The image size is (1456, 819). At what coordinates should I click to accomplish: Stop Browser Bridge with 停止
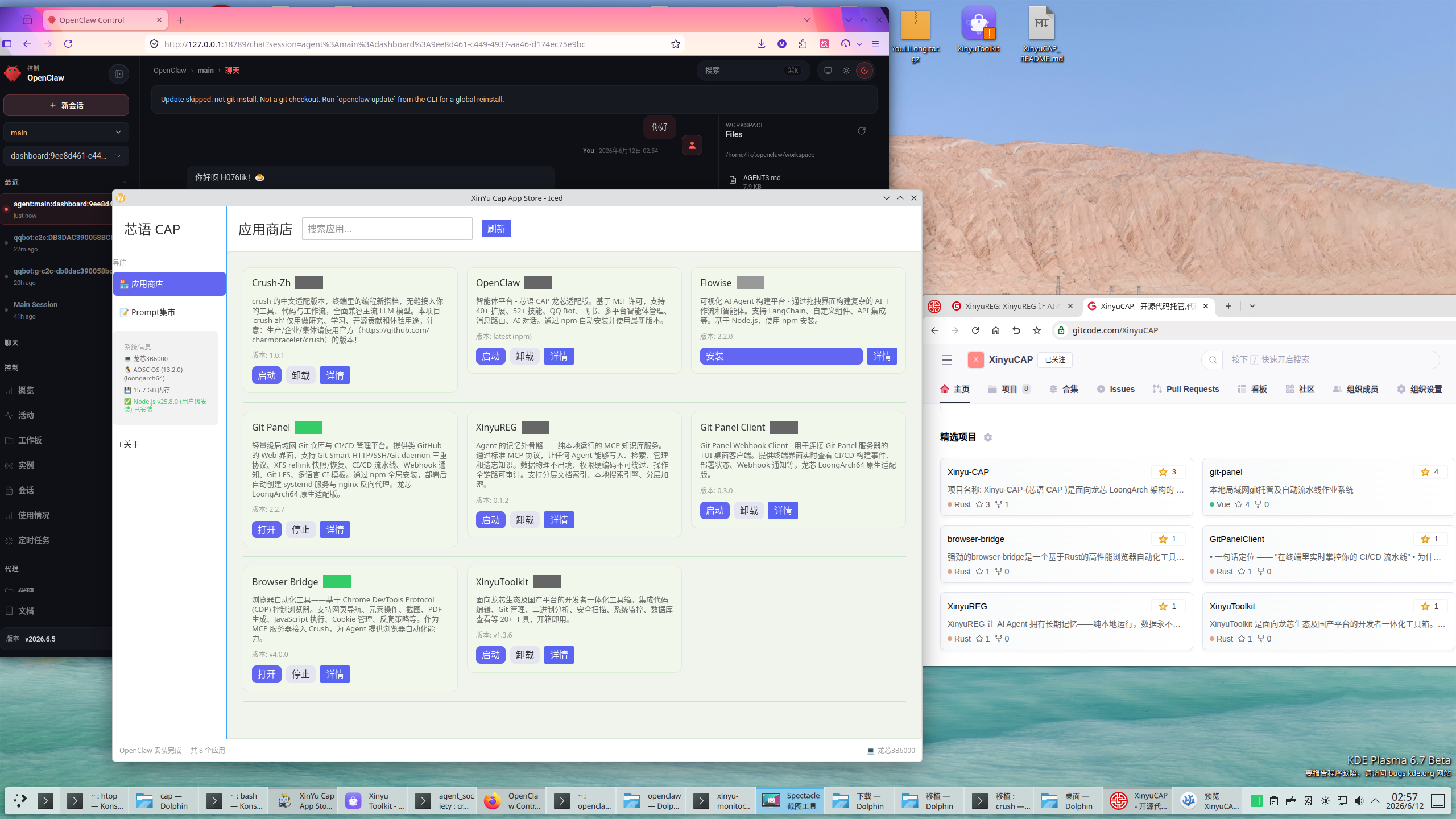click(300, 674)
